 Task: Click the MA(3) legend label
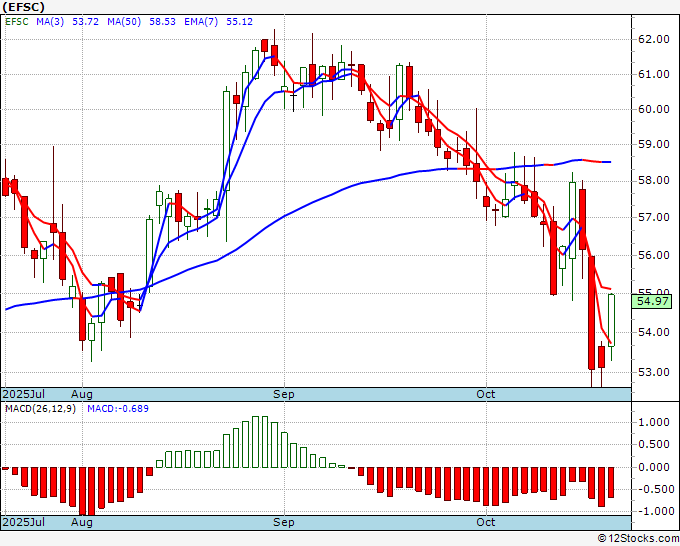click(x=50, y=22)
